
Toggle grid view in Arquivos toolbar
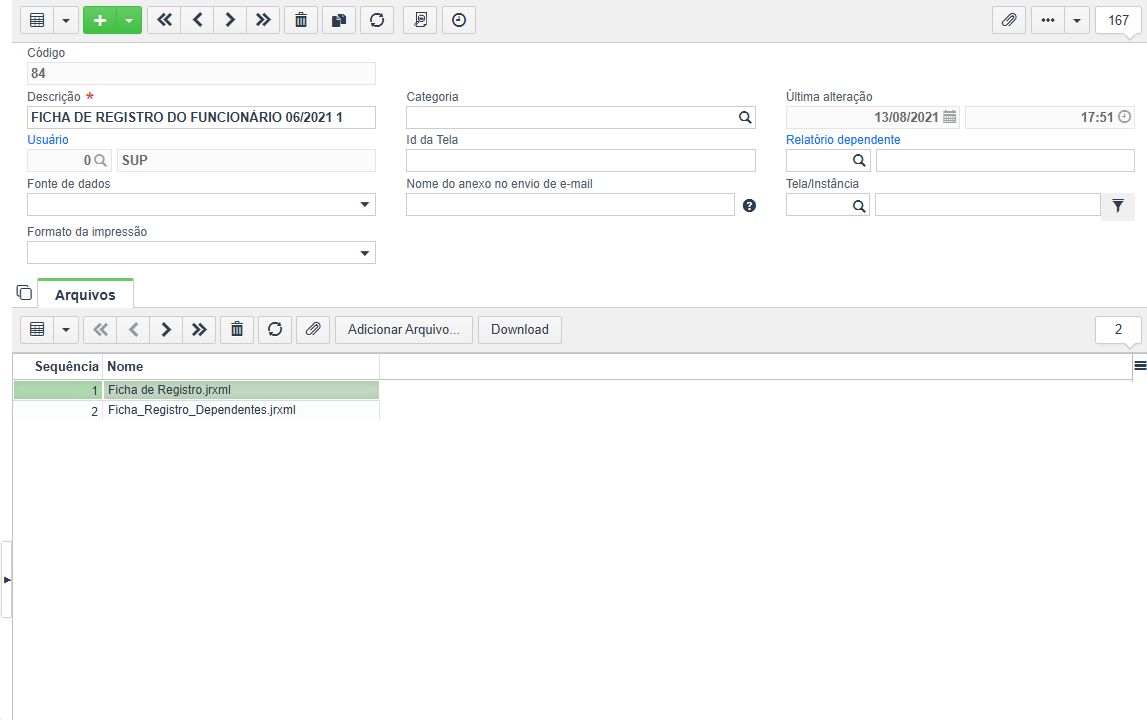[x=37, y=329]
